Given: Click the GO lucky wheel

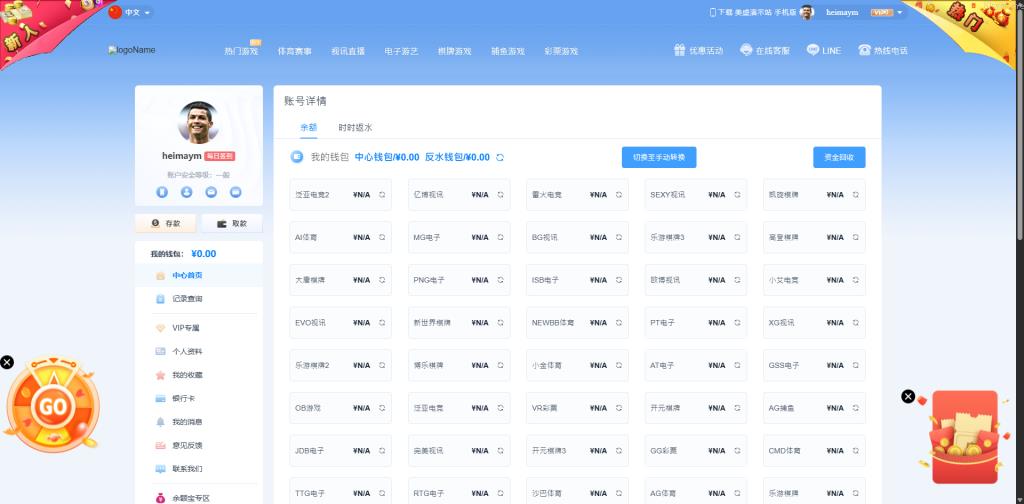Looking at the screenshot, I should pyautogui.click(x=52, y=406).
